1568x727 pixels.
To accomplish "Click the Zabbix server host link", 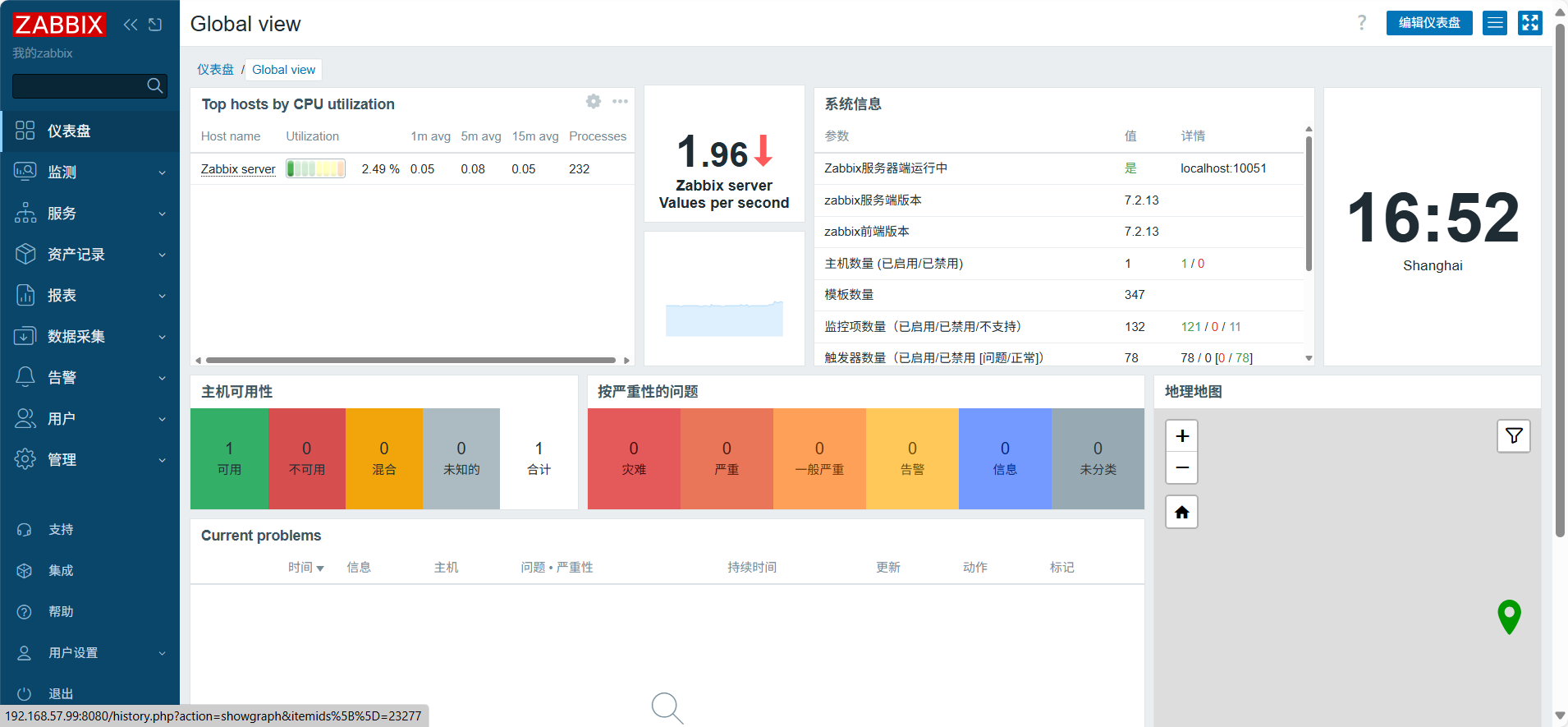I will [x=238, y=169].
